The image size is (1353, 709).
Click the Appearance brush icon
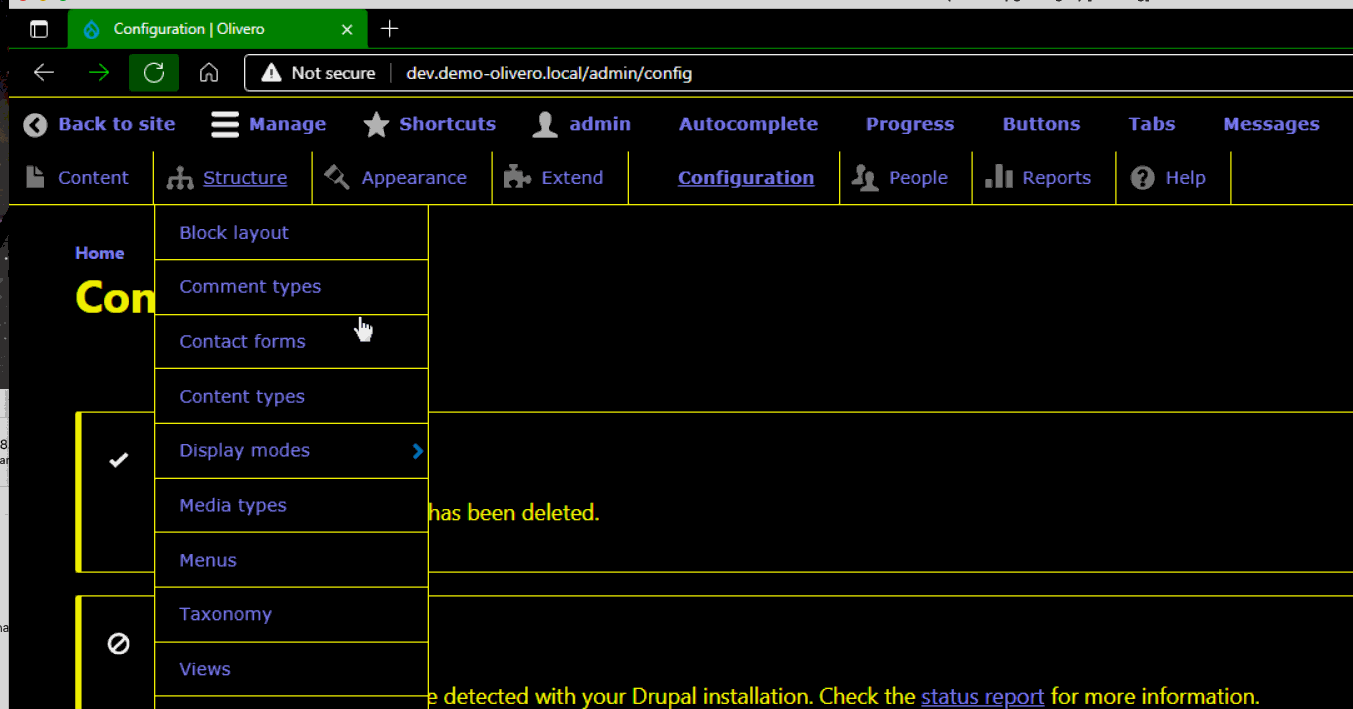337,178
